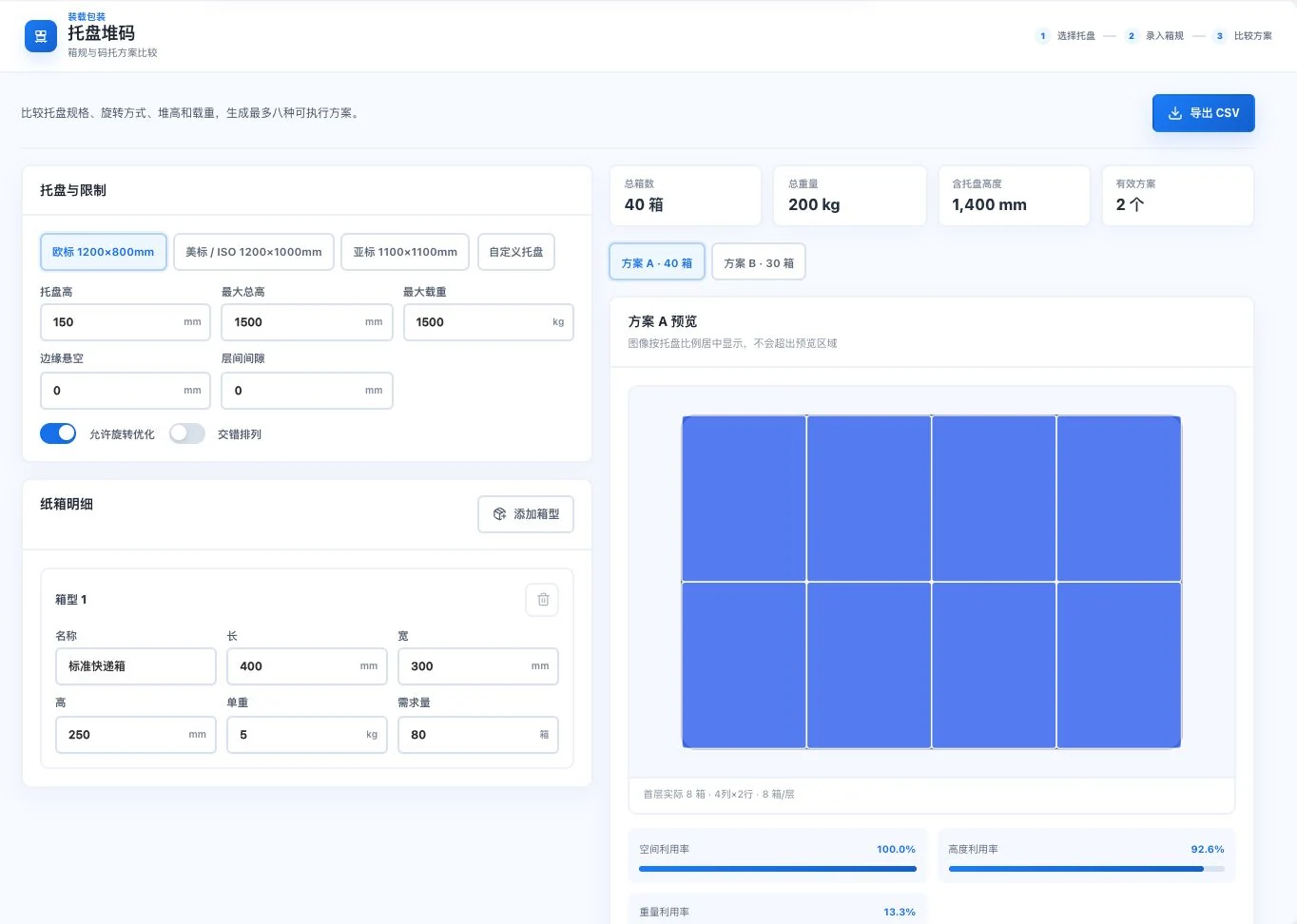Image resolution: width=1297 pixels, height=924 pixels.
Task: Pick the 亚标 1100×1100mm pallet
Action: tap(405, 252)
